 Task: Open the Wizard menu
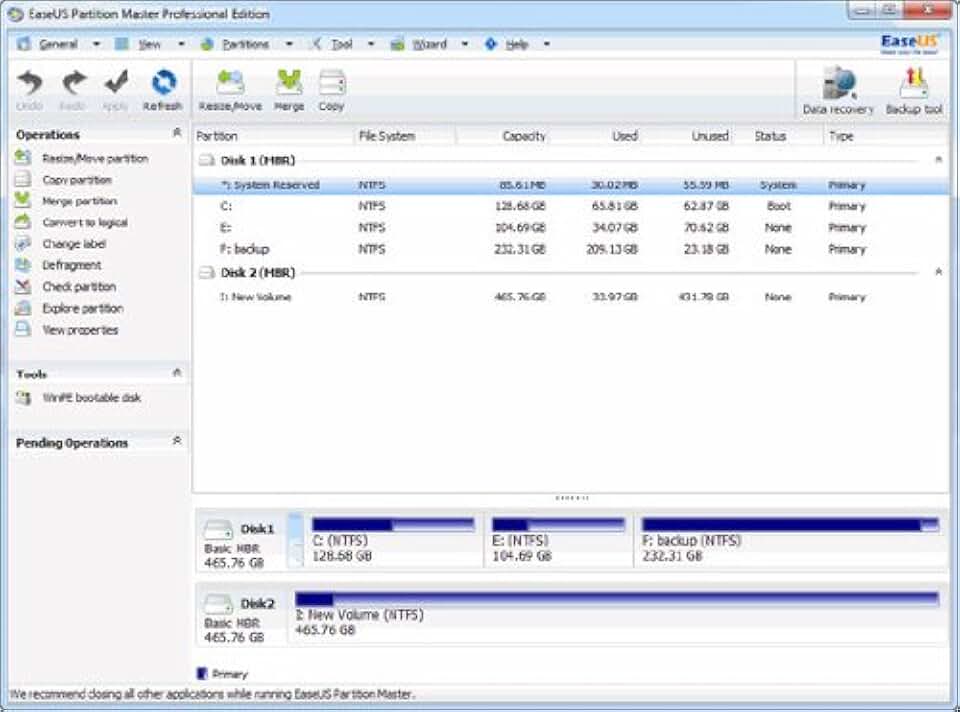click(431, 44)
